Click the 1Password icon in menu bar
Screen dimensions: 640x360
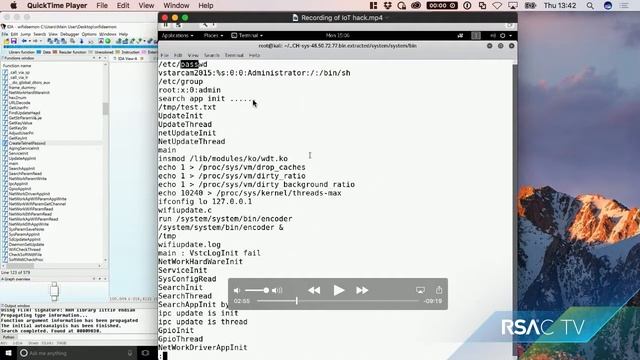467,5
